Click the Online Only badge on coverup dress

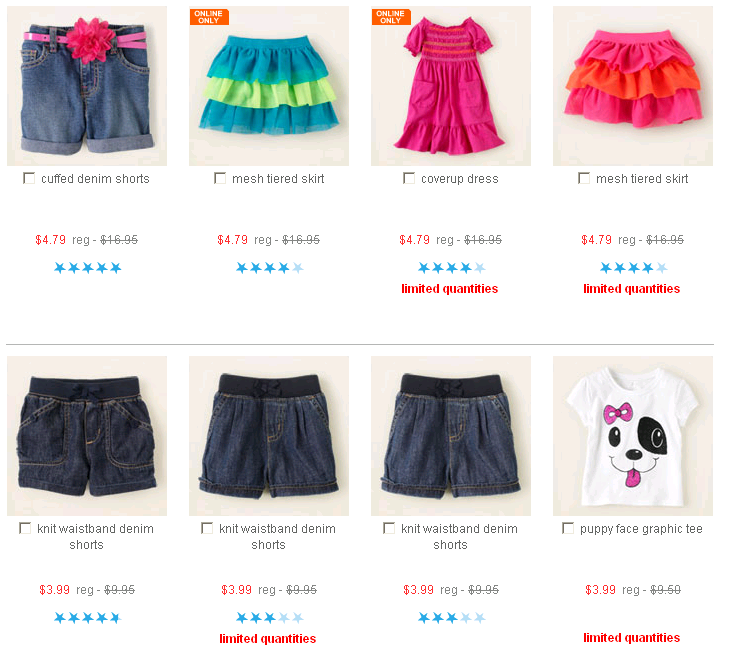[391, 17]
